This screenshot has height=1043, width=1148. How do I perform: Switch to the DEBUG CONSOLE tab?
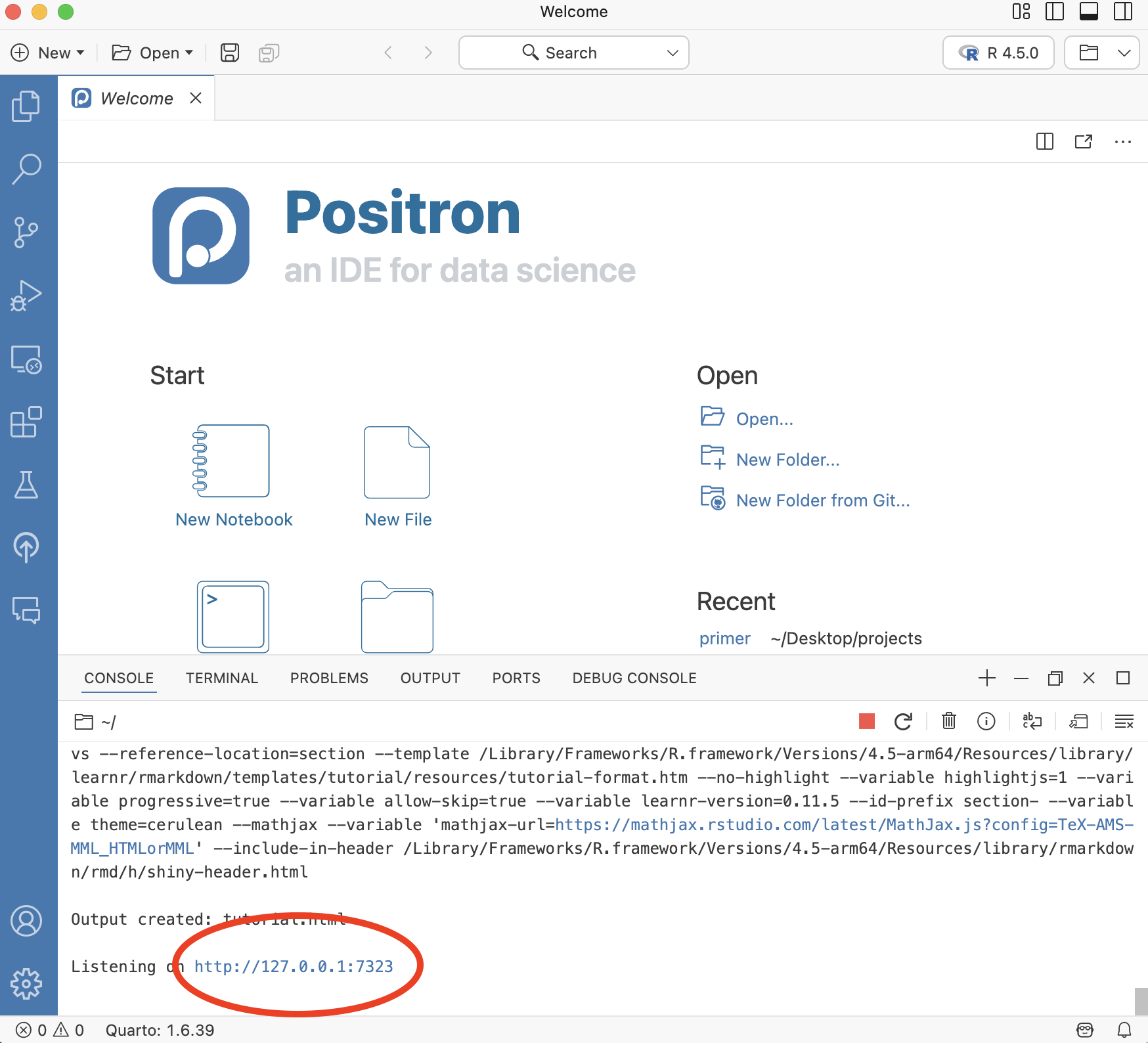click(x=634, y=678)
